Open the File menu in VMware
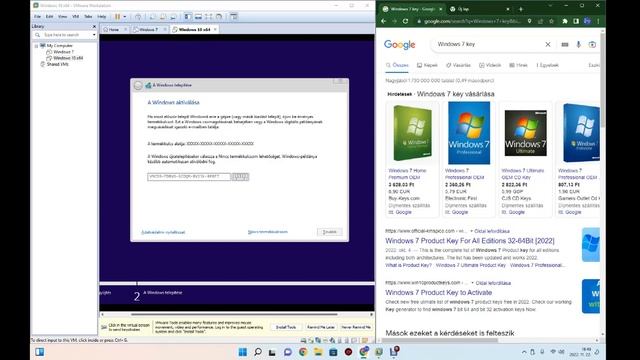Viewport: 640px width, 360px height. coord(38,17)
